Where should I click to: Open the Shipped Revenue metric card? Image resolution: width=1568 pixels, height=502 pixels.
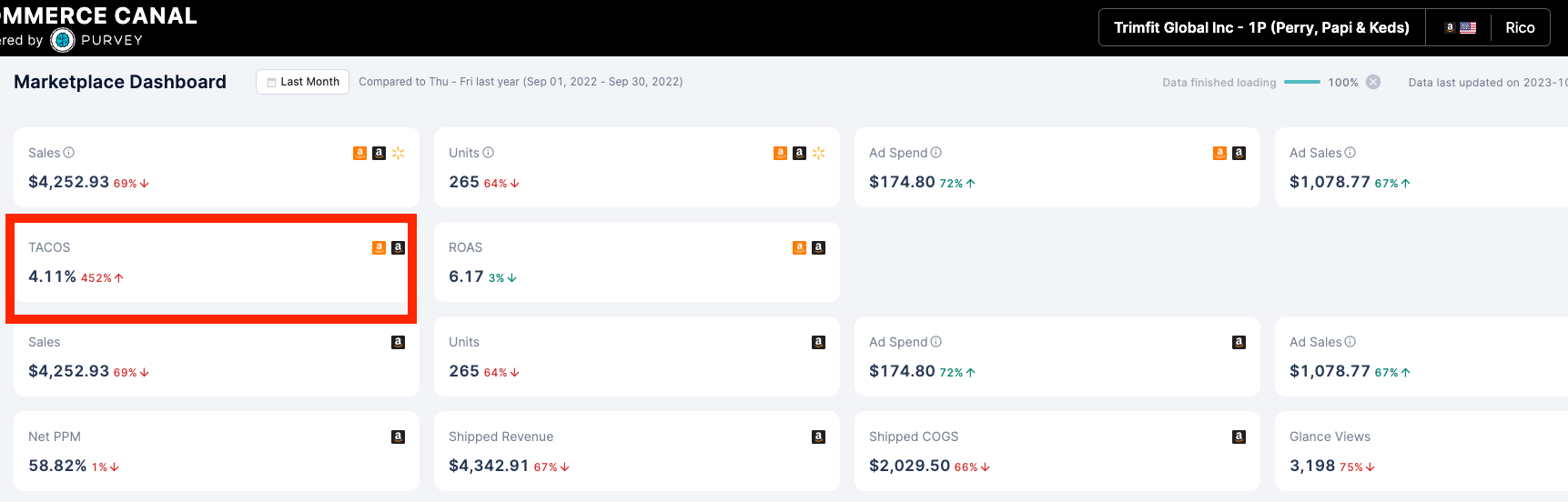tap(636, 451)
